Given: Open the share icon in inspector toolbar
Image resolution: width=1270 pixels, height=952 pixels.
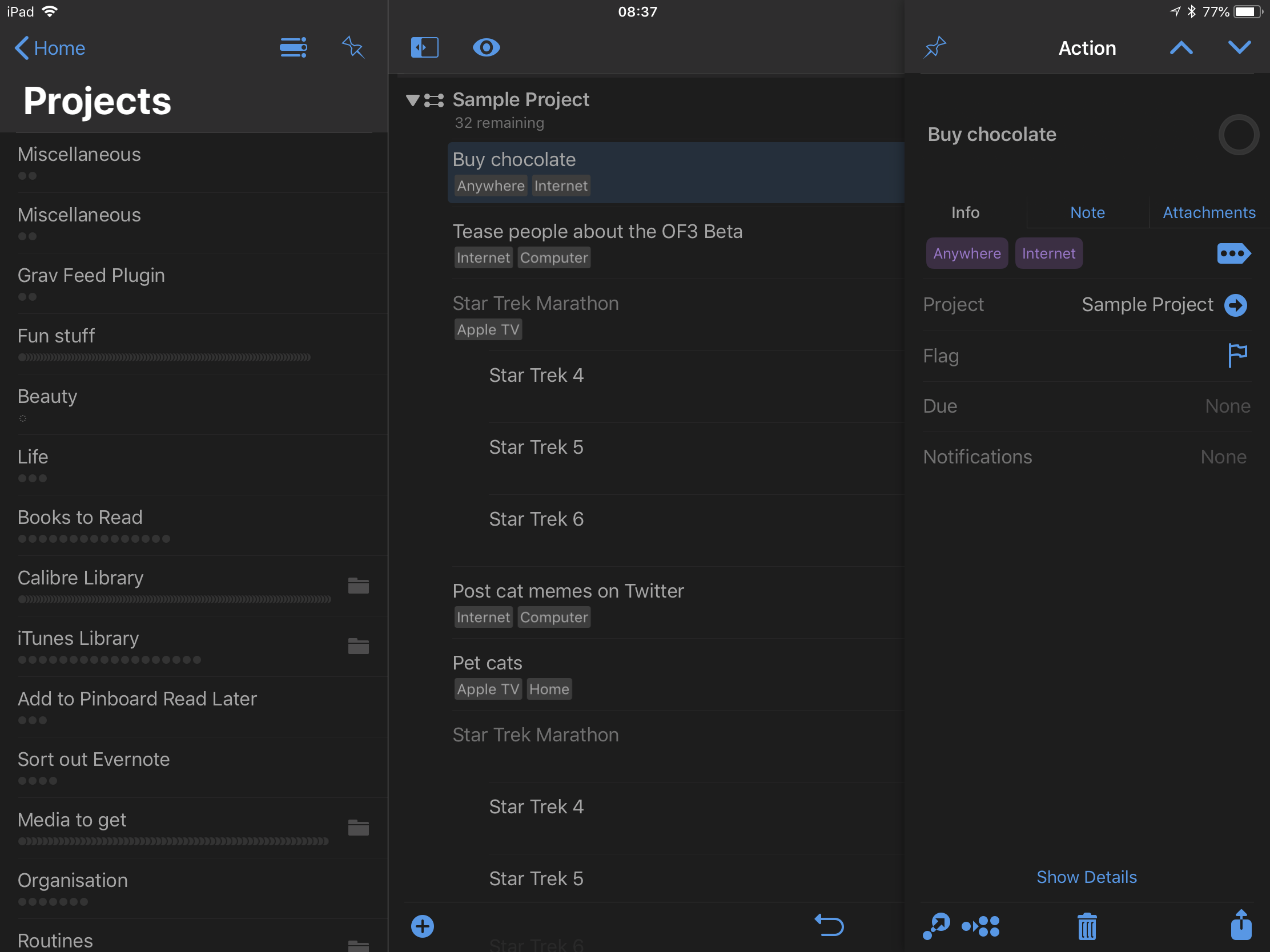Looking at the screenshot, I should (1240, 925).
